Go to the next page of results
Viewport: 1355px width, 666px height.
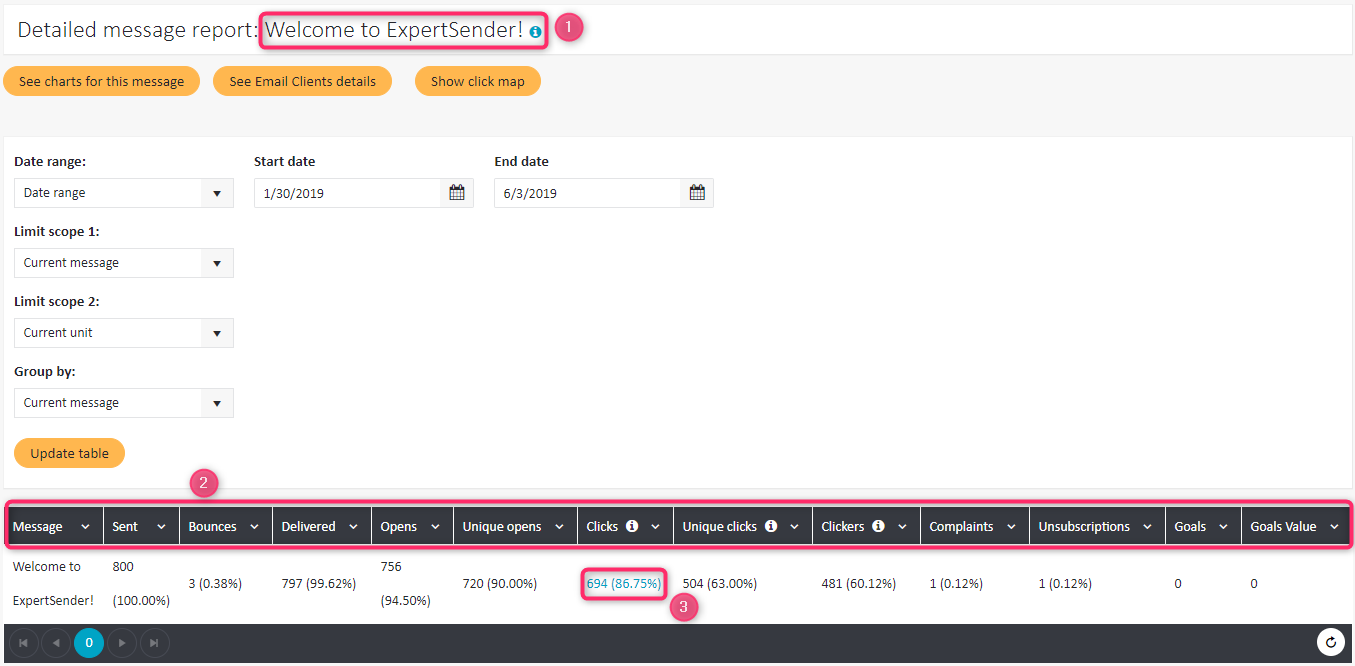121,643
